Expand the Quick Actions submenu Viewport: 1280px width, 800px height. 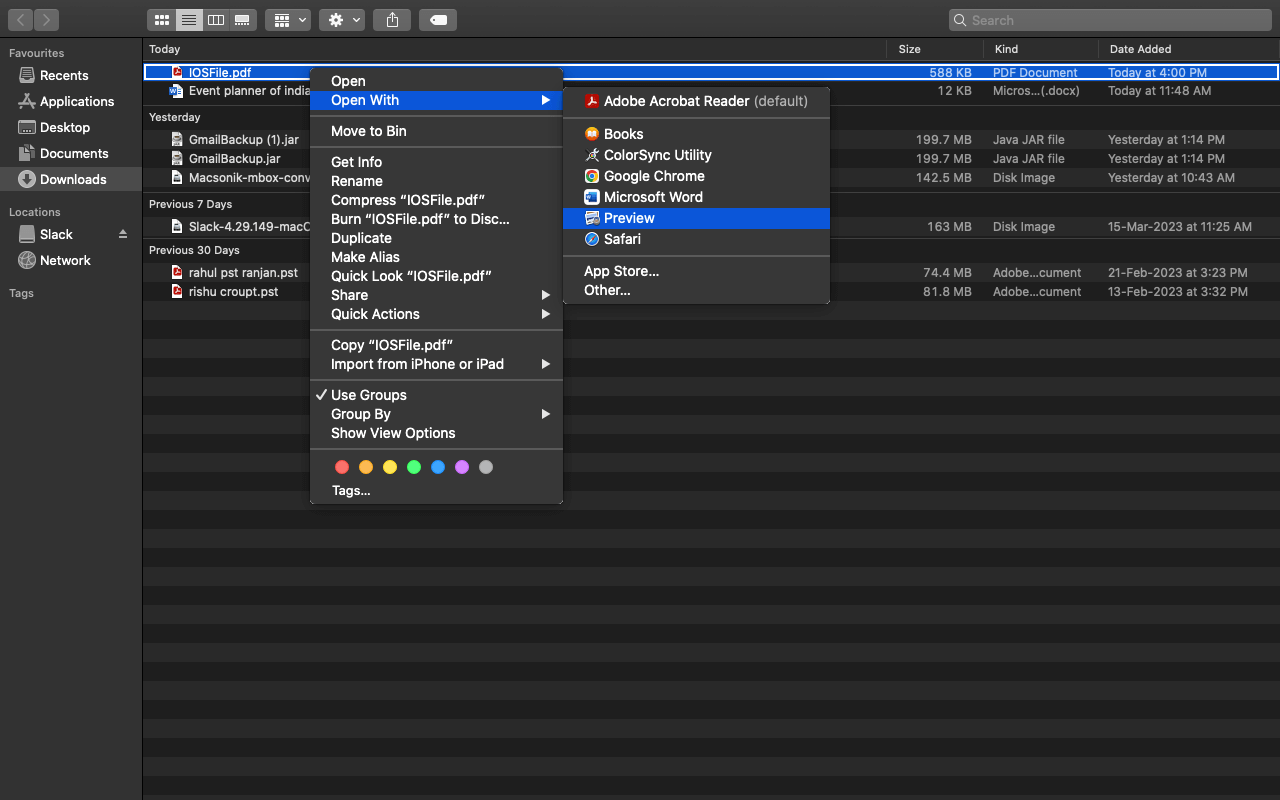tap(436, 314)
